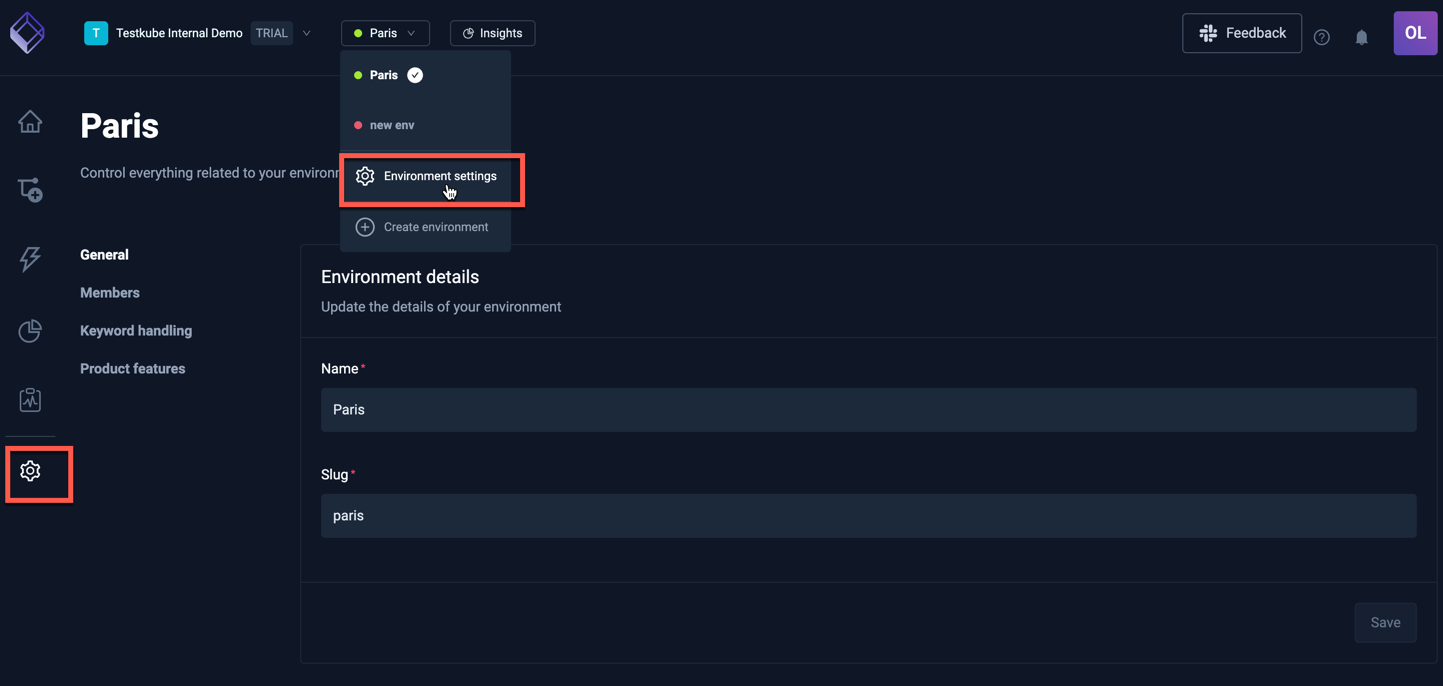Click the help question mark icon
The image size is (1443, 686).
pyautogui.click(x=1321, y=37)
